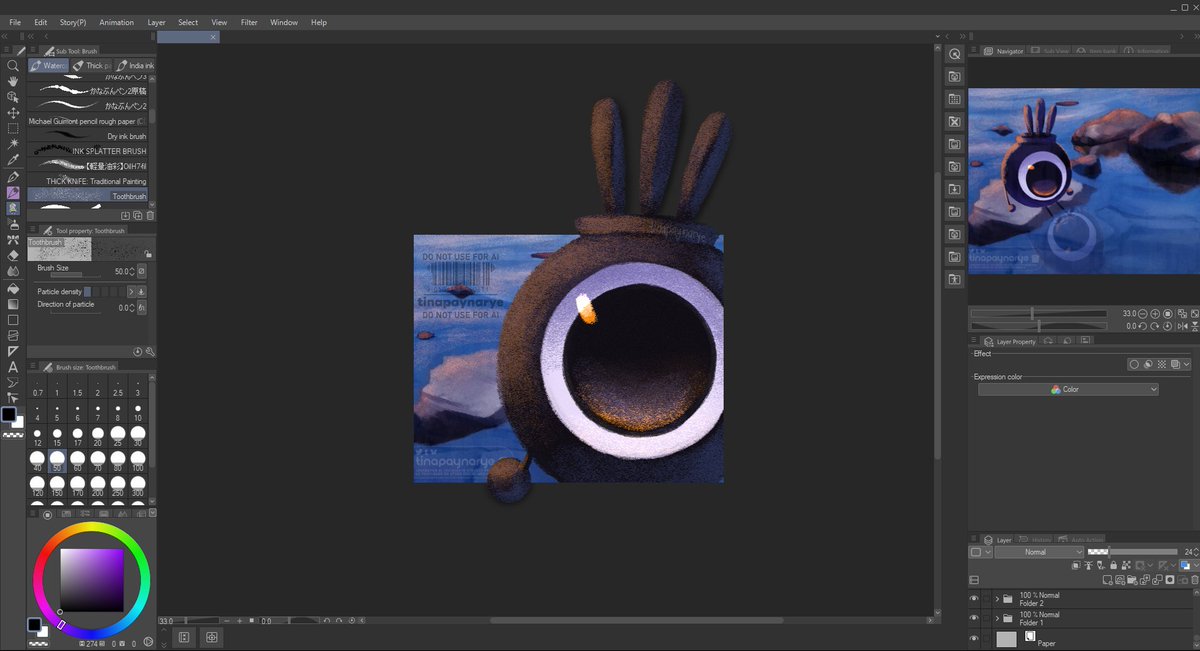
Task: Open Expression color dropdown
Action: (x=1068, y=389)
